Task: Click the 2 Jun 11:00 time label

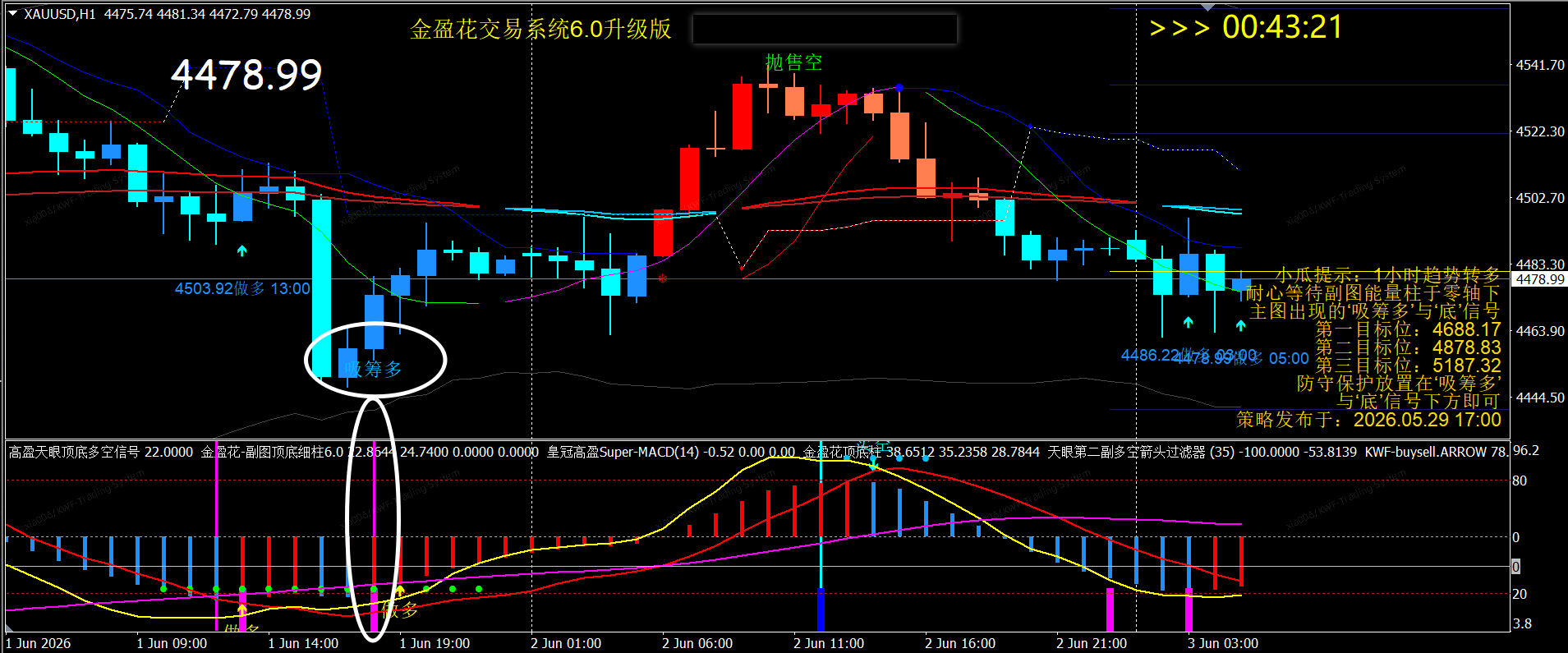Action: (x=829, y=643)
